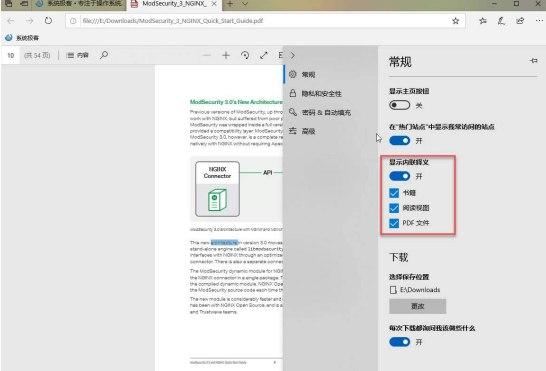Toggle ask what to do with each download switch

pos(399,342)
